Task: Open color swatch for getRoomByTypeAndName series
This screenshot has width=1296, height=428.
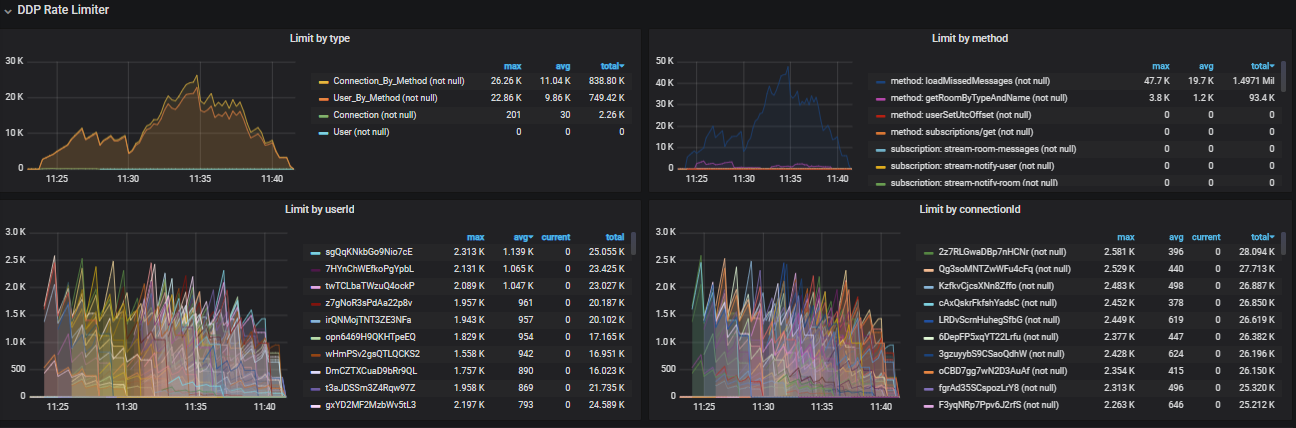Action: (880, 98)
